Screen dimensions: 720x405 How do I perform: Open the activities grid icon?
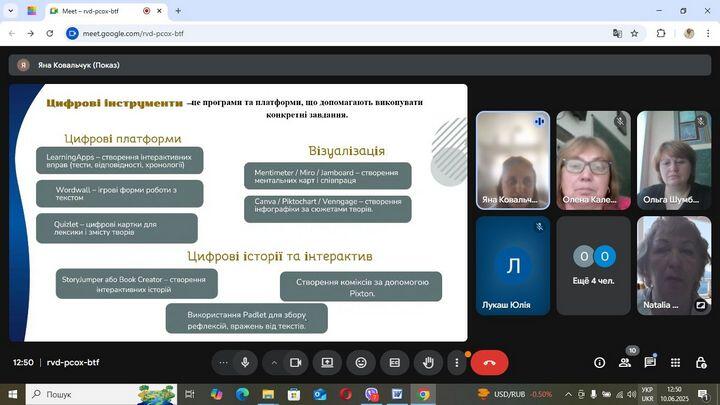675,363
